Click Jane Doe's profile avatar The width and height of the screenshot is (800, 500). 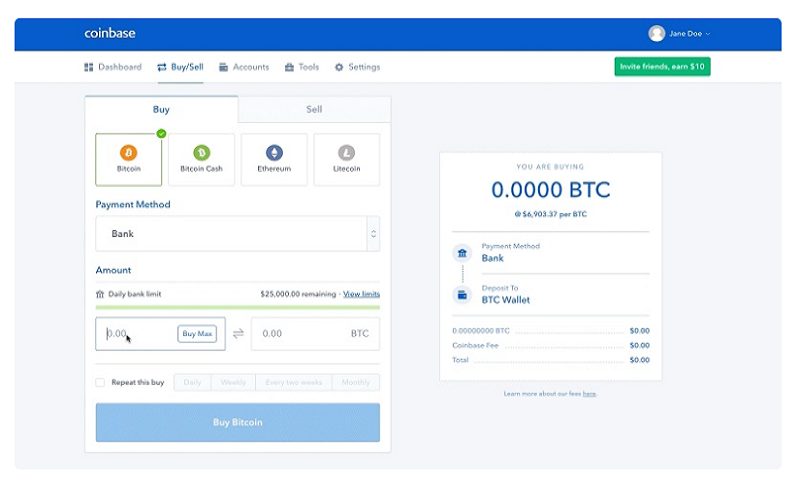[656, 33]
